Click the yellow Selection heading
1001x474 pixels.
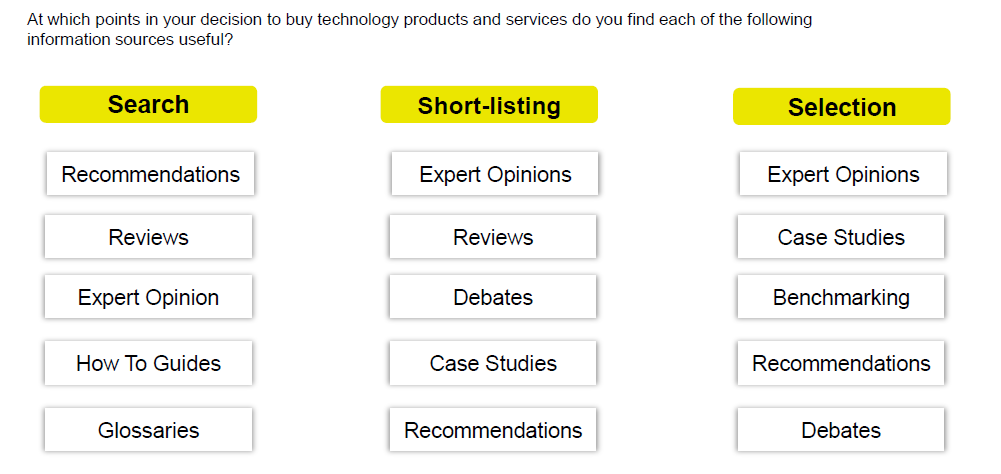tap(841, 108)
